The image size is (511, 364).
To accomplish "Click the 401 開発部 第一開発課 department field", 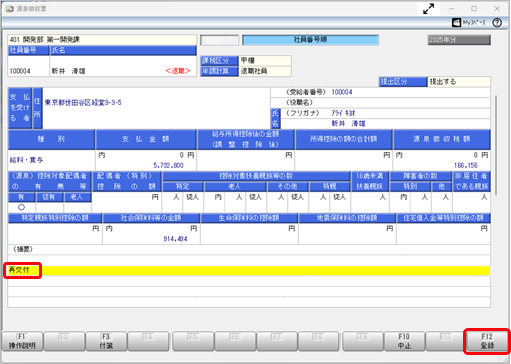I will (102, 40).
